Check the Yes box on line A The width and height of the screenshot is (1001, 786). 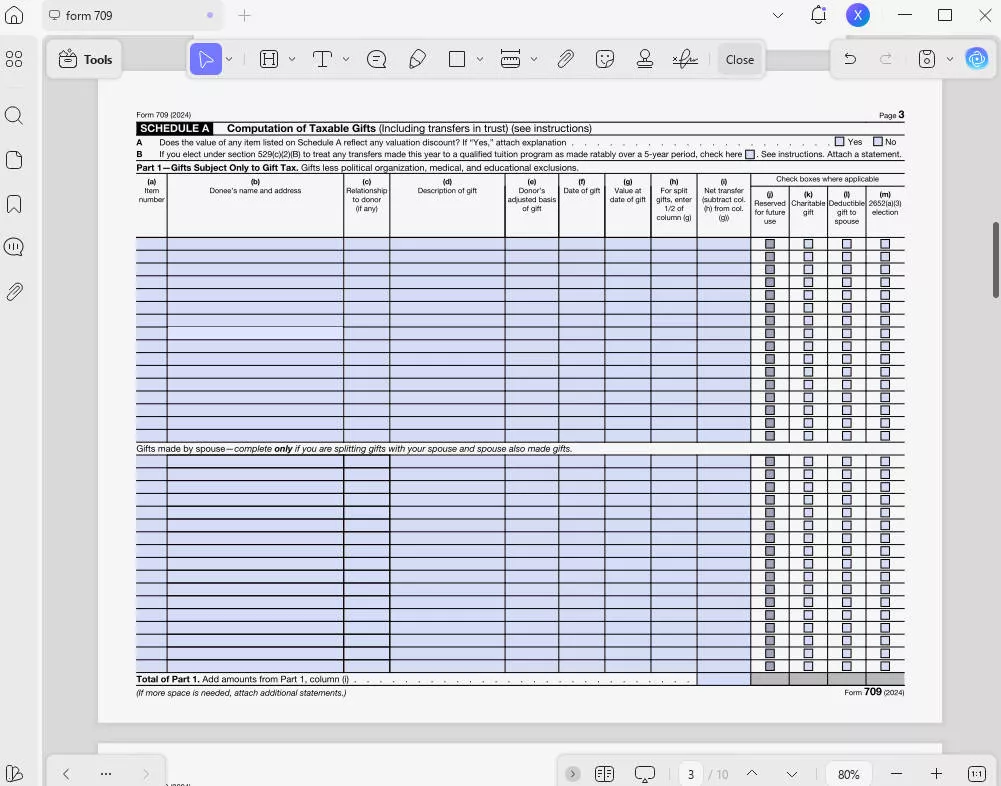pyautogui.click(x=838, y=141)
